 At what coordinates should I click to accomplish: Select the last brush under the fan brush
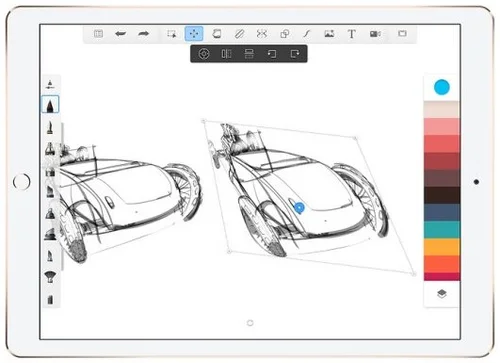tap(50, 299)
